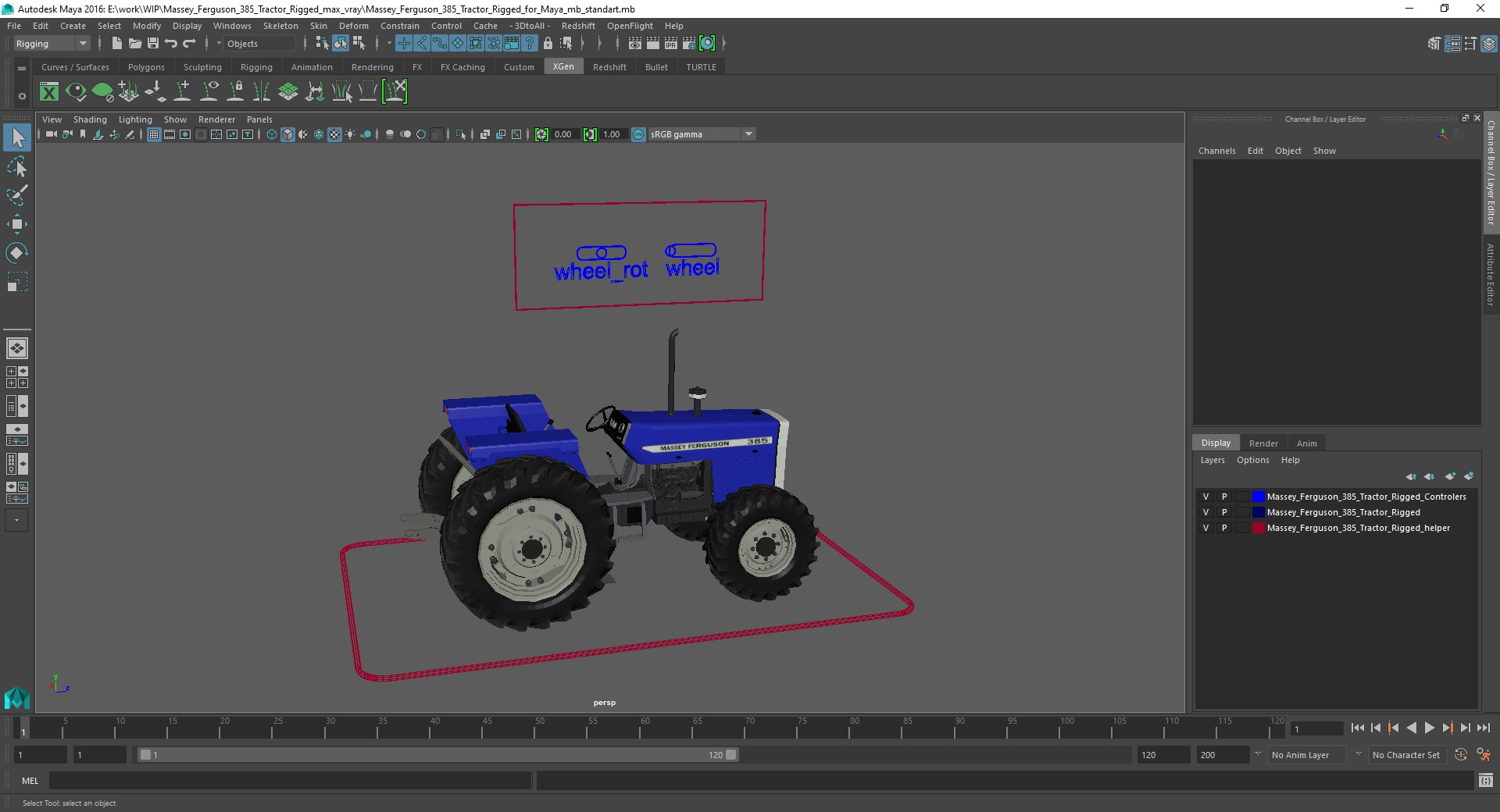
Task: Toggle auto keyframe button
Action: (x=1461, y=755)
